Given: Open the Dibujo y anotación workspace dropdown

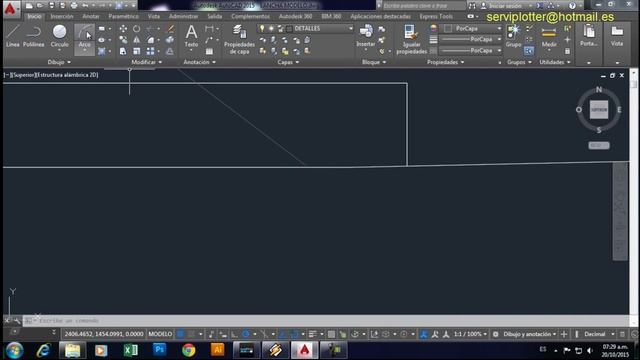Looking at the screenshot, I should point(529,334).
